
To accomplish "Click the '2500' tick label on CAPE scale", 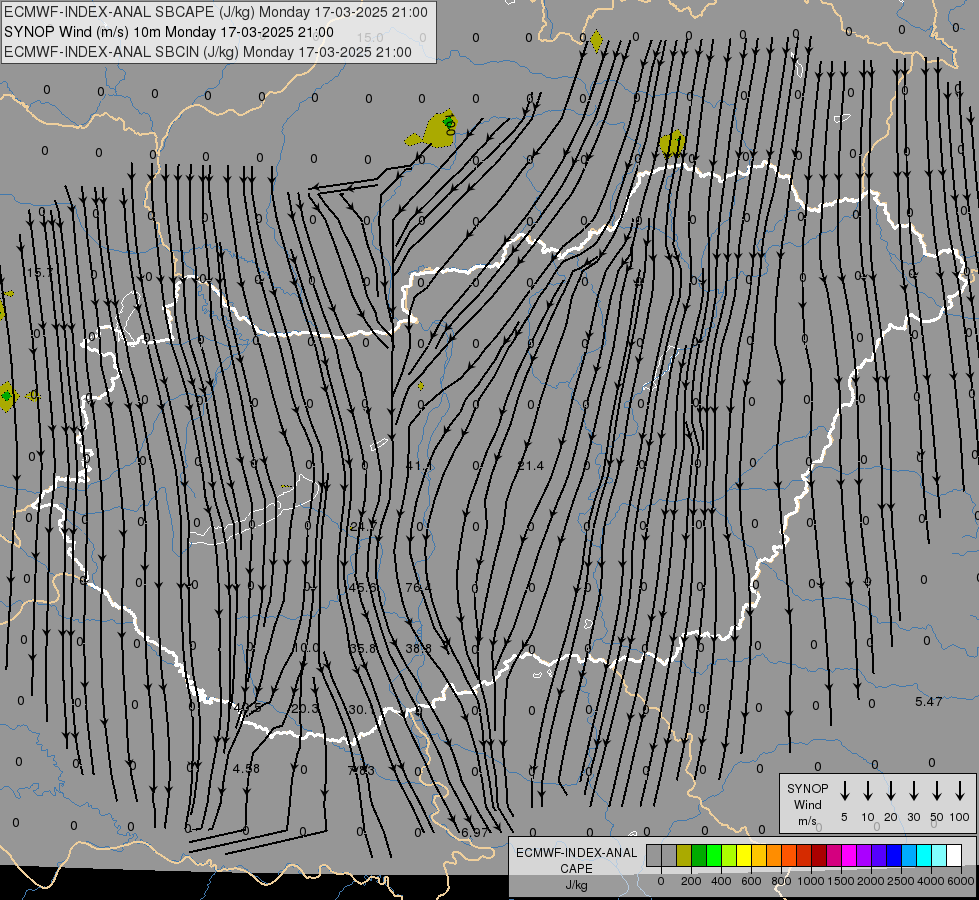I will [900, 881].
